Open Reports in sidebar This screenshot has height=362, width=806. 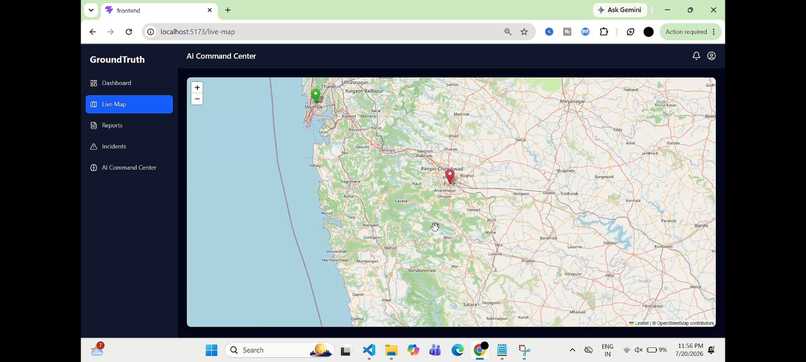point(129,125)
